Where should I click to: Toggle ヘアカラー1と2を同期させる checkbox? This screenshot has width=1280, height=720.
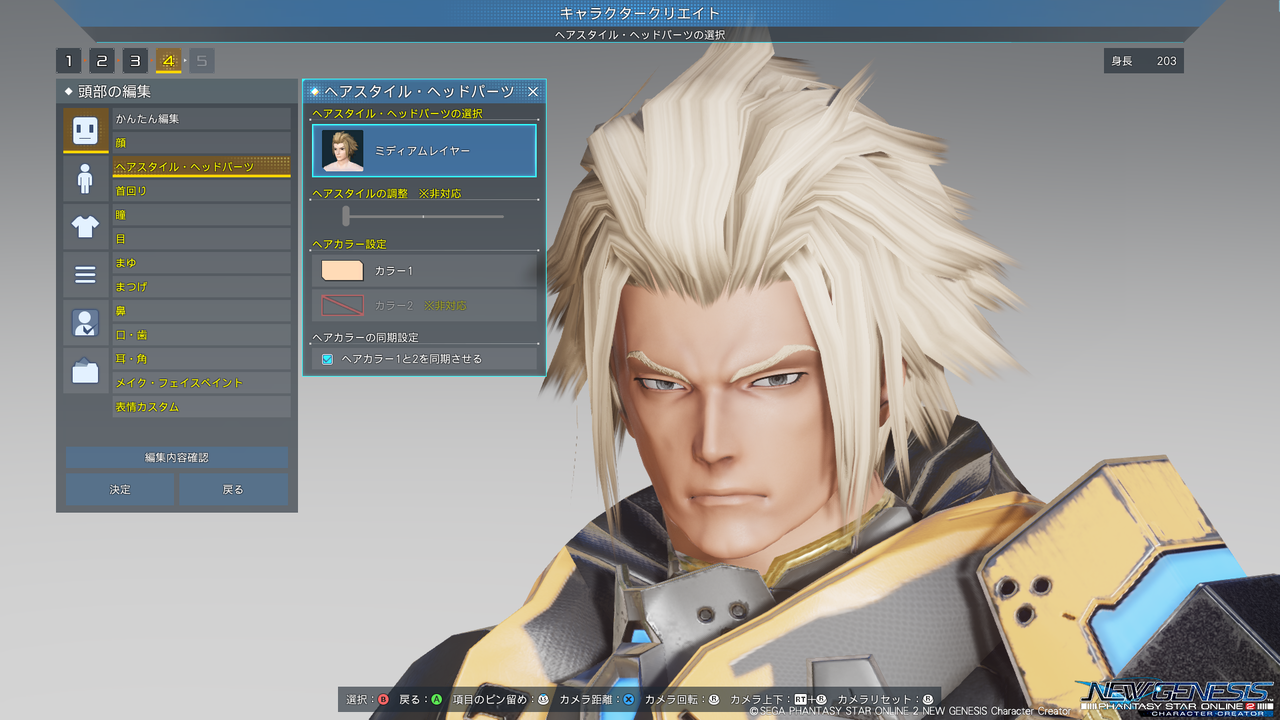tap(327, 359)
